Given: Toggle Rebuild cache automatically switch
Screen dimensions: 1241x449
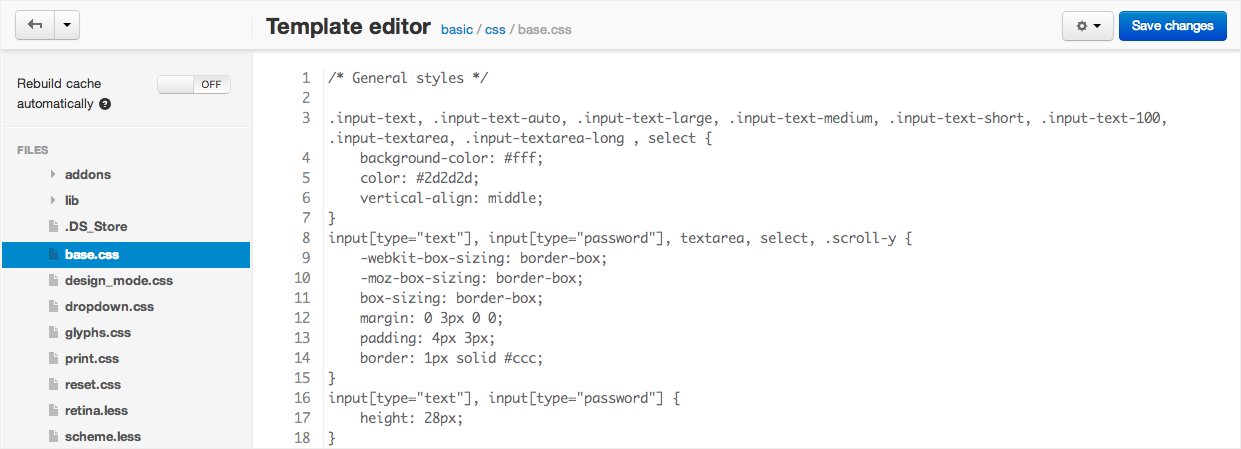Looking at the screenshot, I should coord(194,84).
